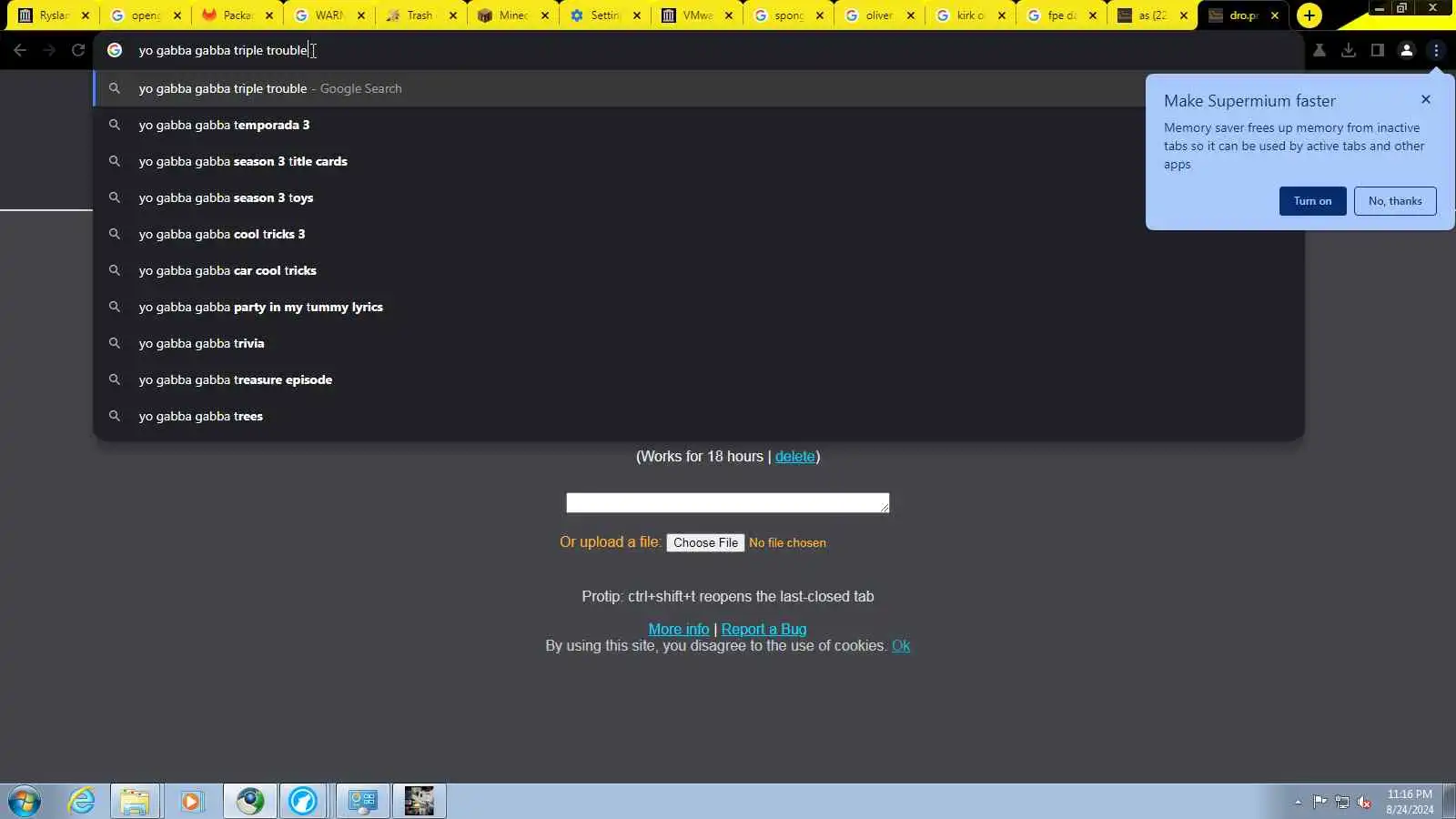Show hidden system tray icons
The height and width of the screenshot is (819, 1456).
pos(1298,802)
